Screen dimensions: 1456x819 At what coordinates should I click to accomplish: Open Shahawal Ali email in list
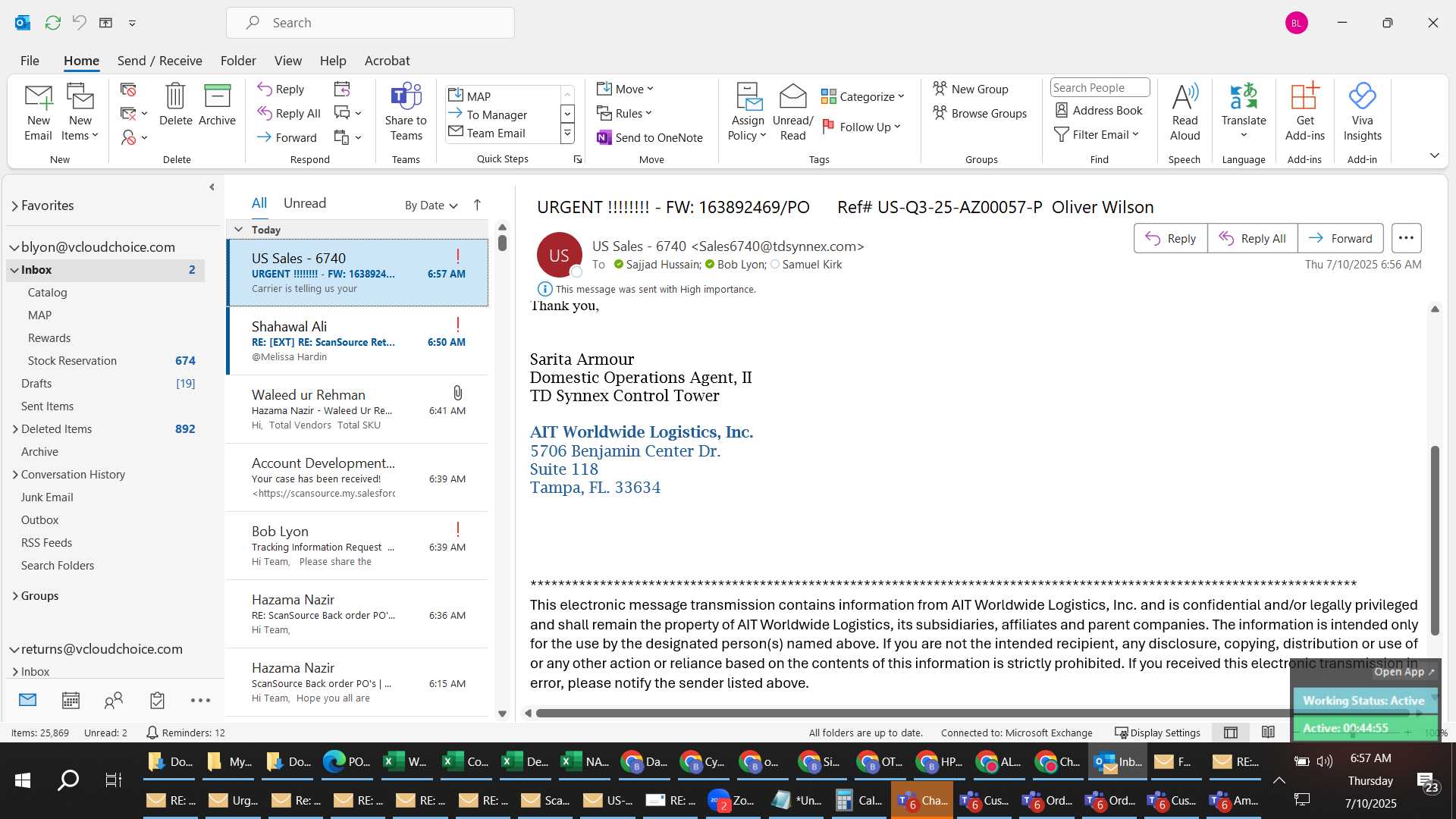pyautogui.click(x=358, y=341)
